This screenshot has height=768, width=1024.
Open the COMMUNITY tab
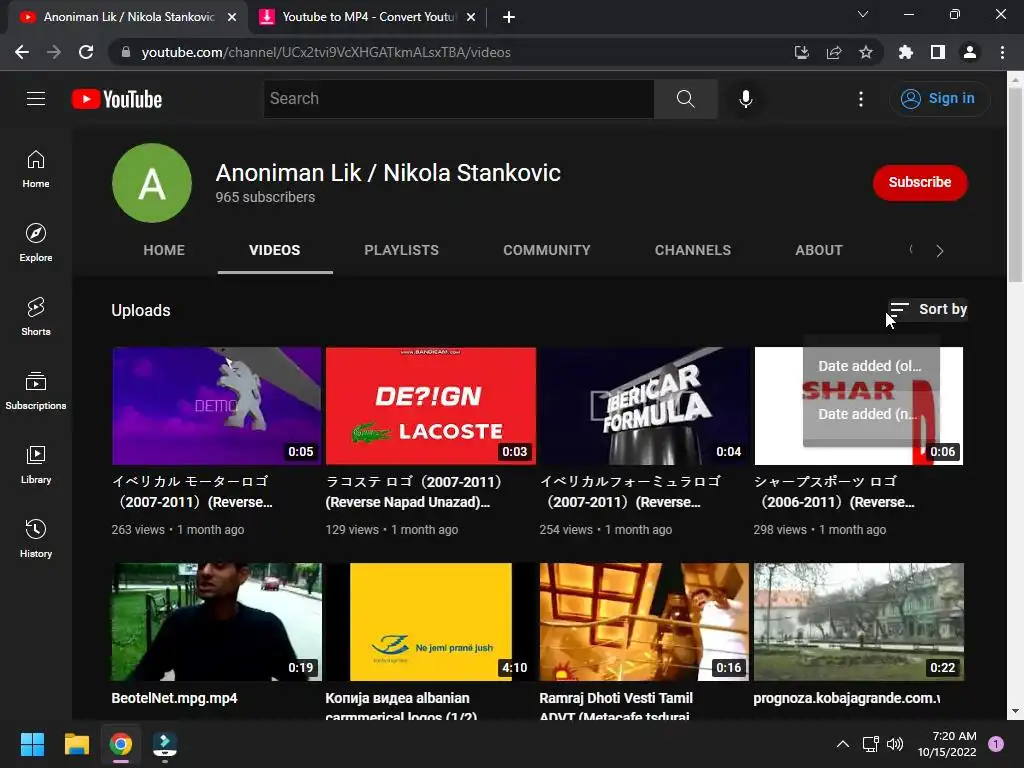pyautogui.click(x=547, y=250)
